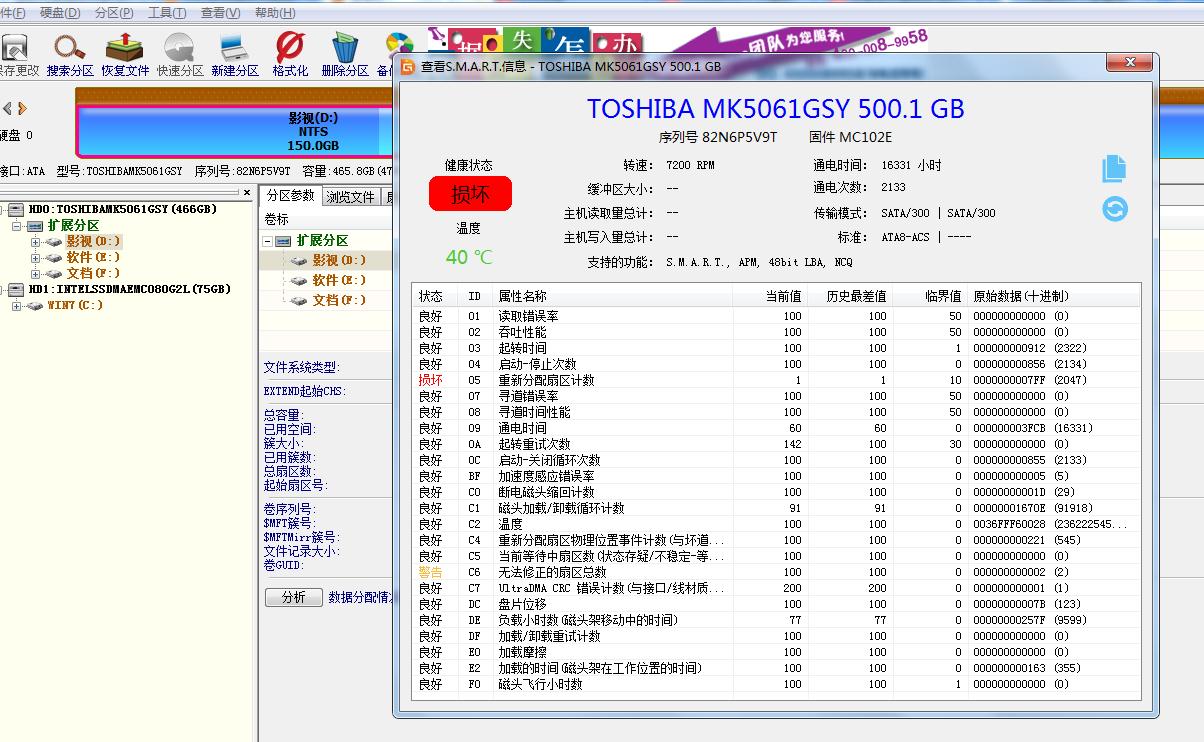Select the 盘片位移 attribute row
Viewport: 1204px width, 742px height.
tap(776, 604)
